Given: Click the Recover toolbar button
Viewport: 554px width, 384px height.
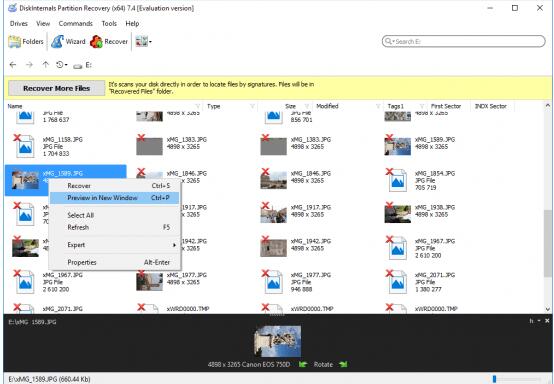Looking at the screenshot, I should (108, 42).
